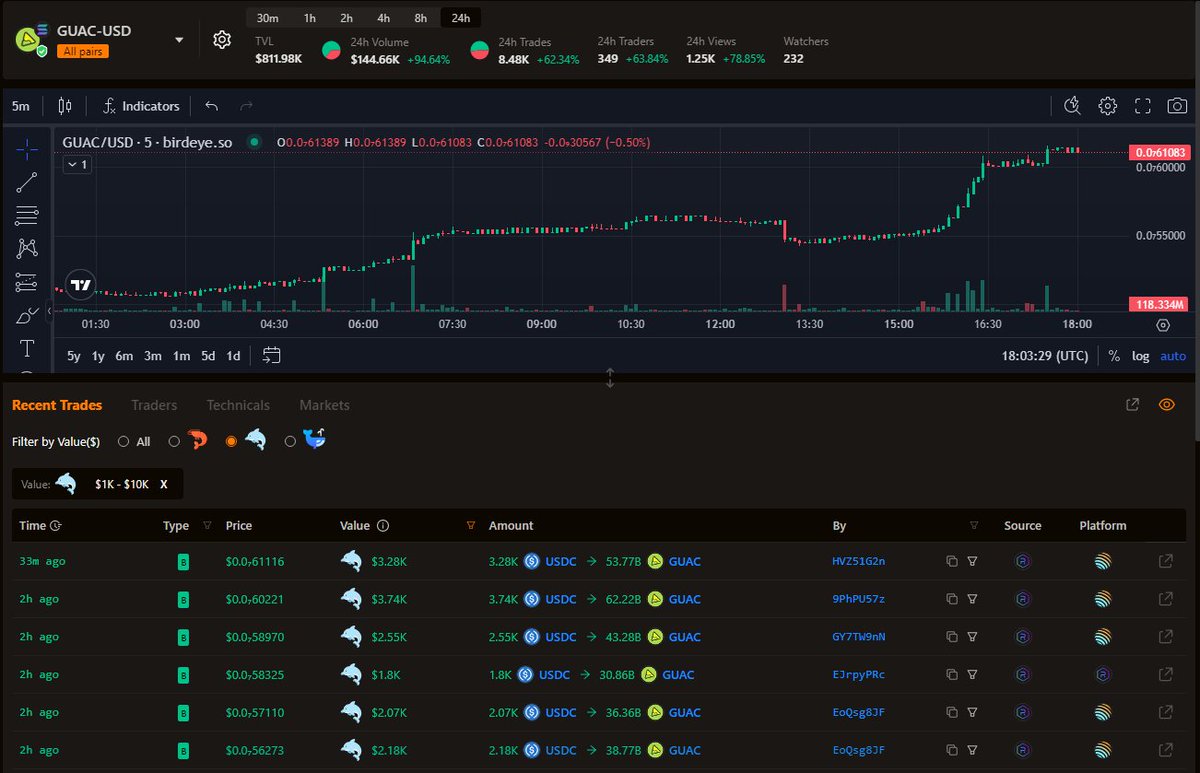Switch to the Technicals tab
This screenshot has width=1200, height=773.
[x=238, y=405]
